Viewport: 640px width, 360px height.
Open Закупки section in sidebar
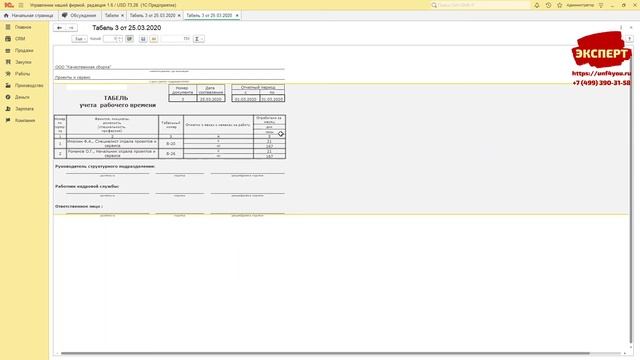pos(24,62)
